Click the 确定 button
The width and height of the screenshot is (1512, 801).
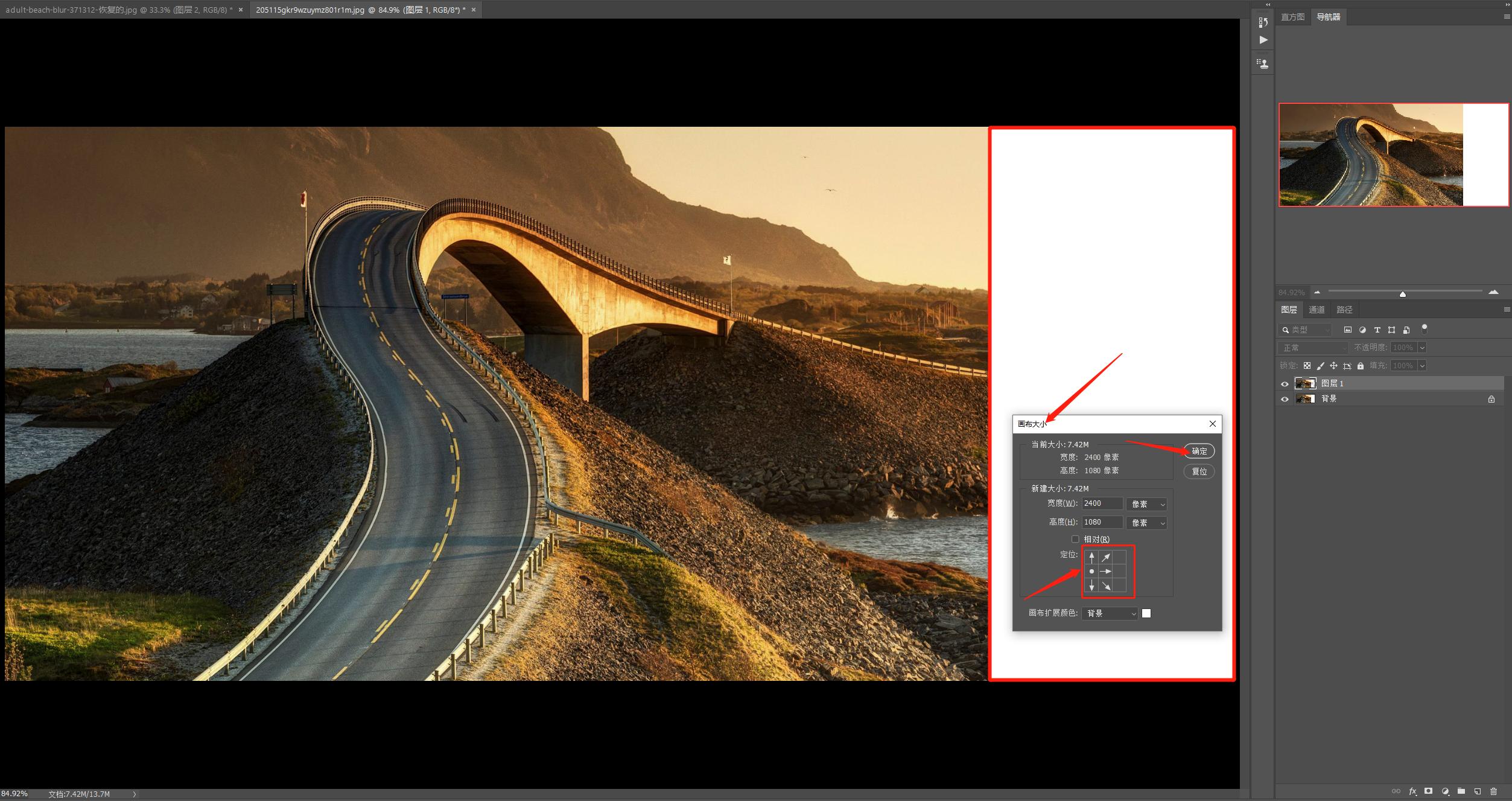pos(1199,451)
